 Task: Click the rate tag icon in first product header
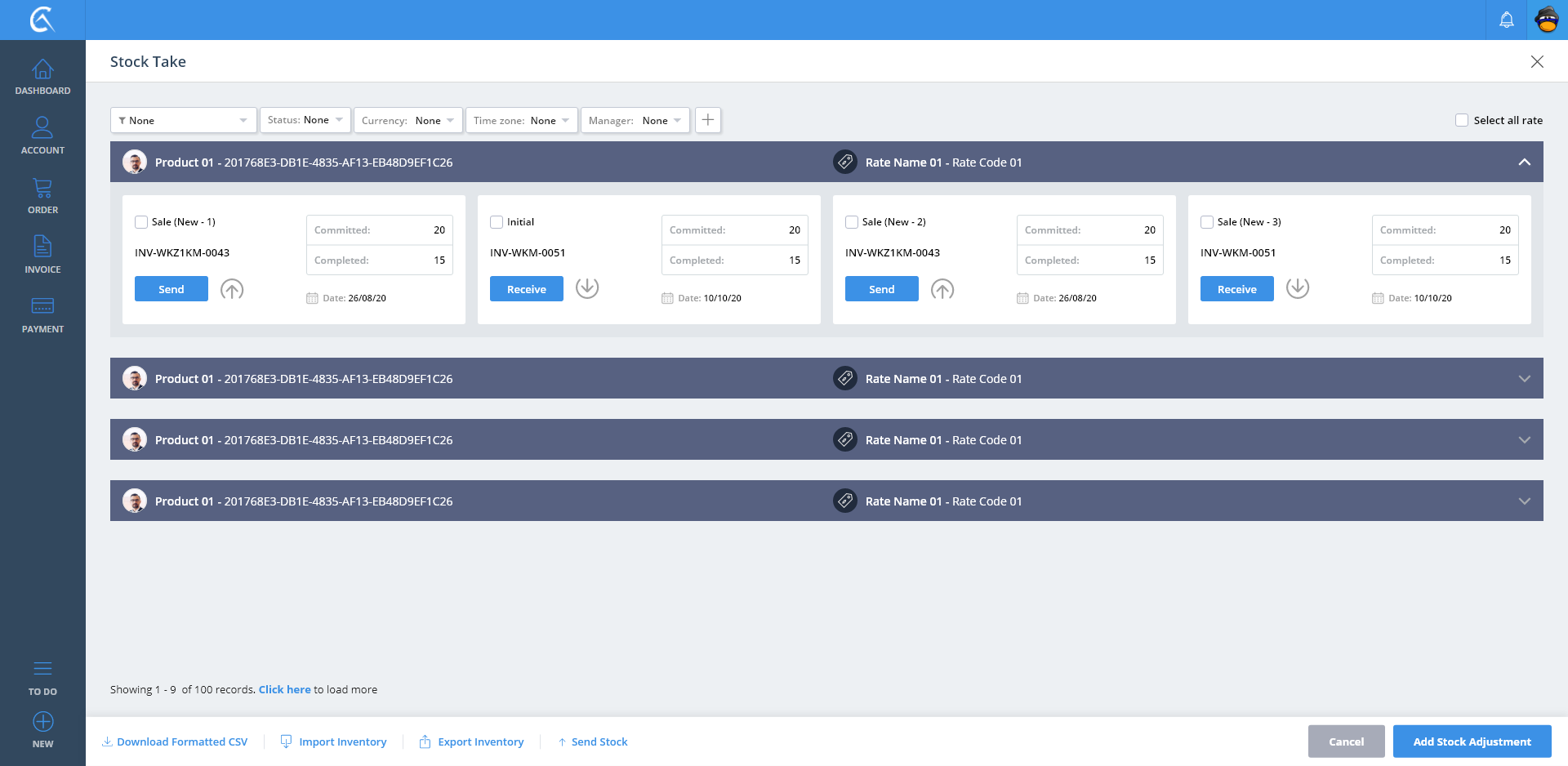[844, 163]
